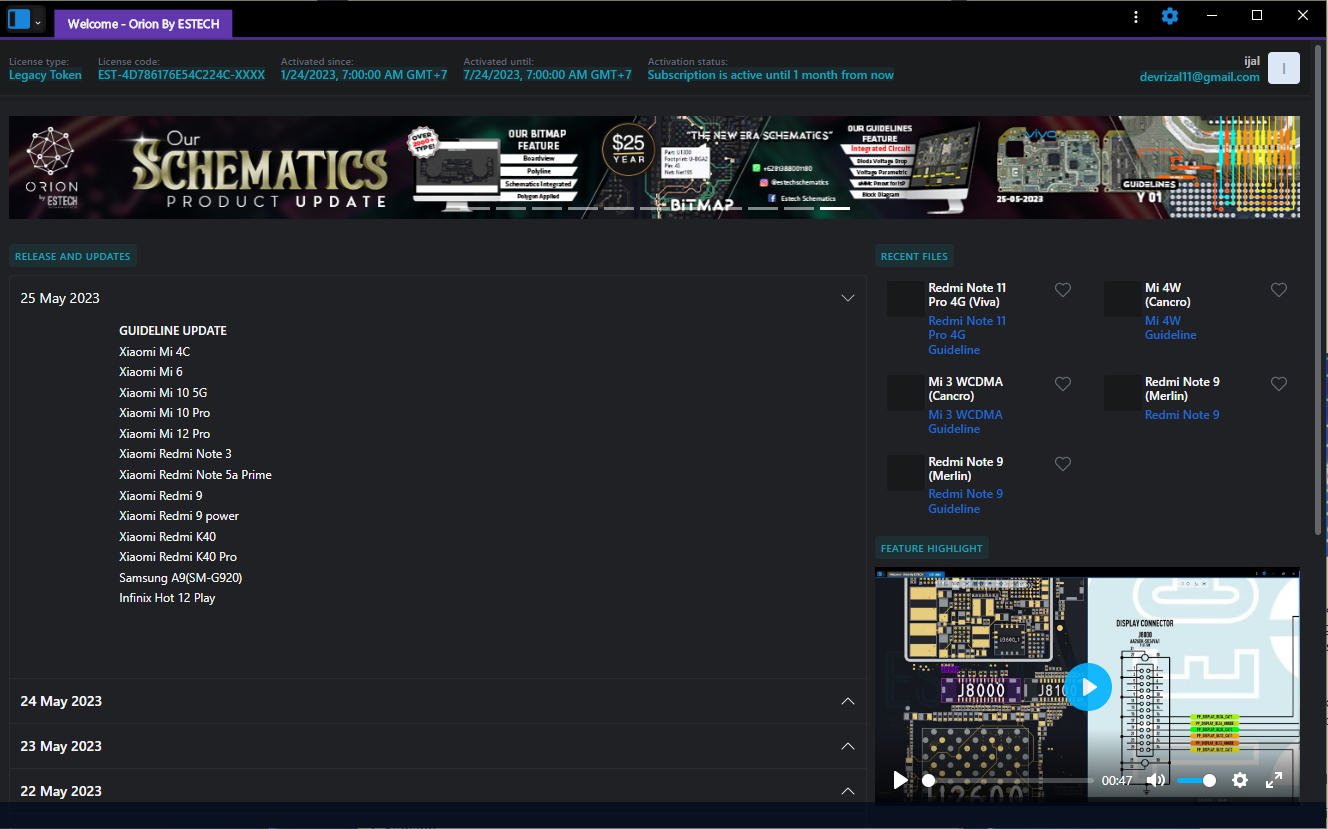Image resolution: width=1328 pixels, height=829 pixels.
Task: Click the 'Mi 3 WCDMA (Cancro)' card title
Action: [966, 389]
